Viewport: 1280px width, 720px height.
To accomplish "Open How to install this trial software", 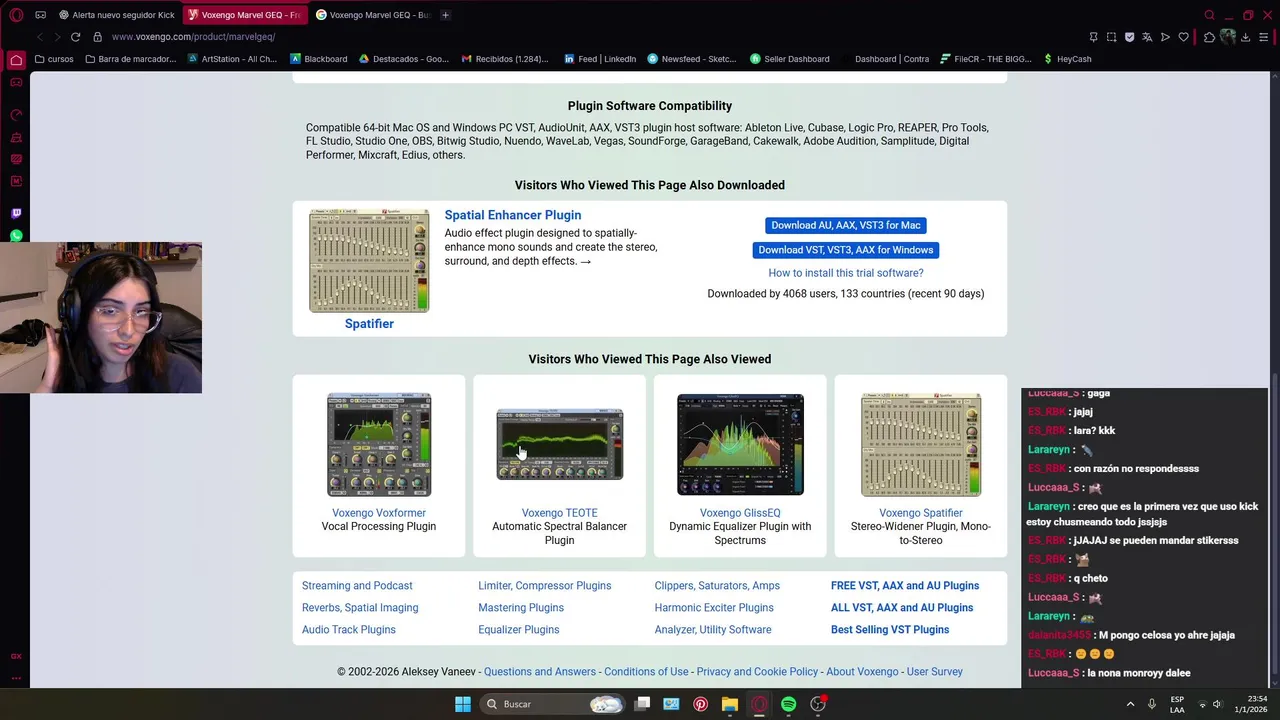I will (x=846, y=273).
